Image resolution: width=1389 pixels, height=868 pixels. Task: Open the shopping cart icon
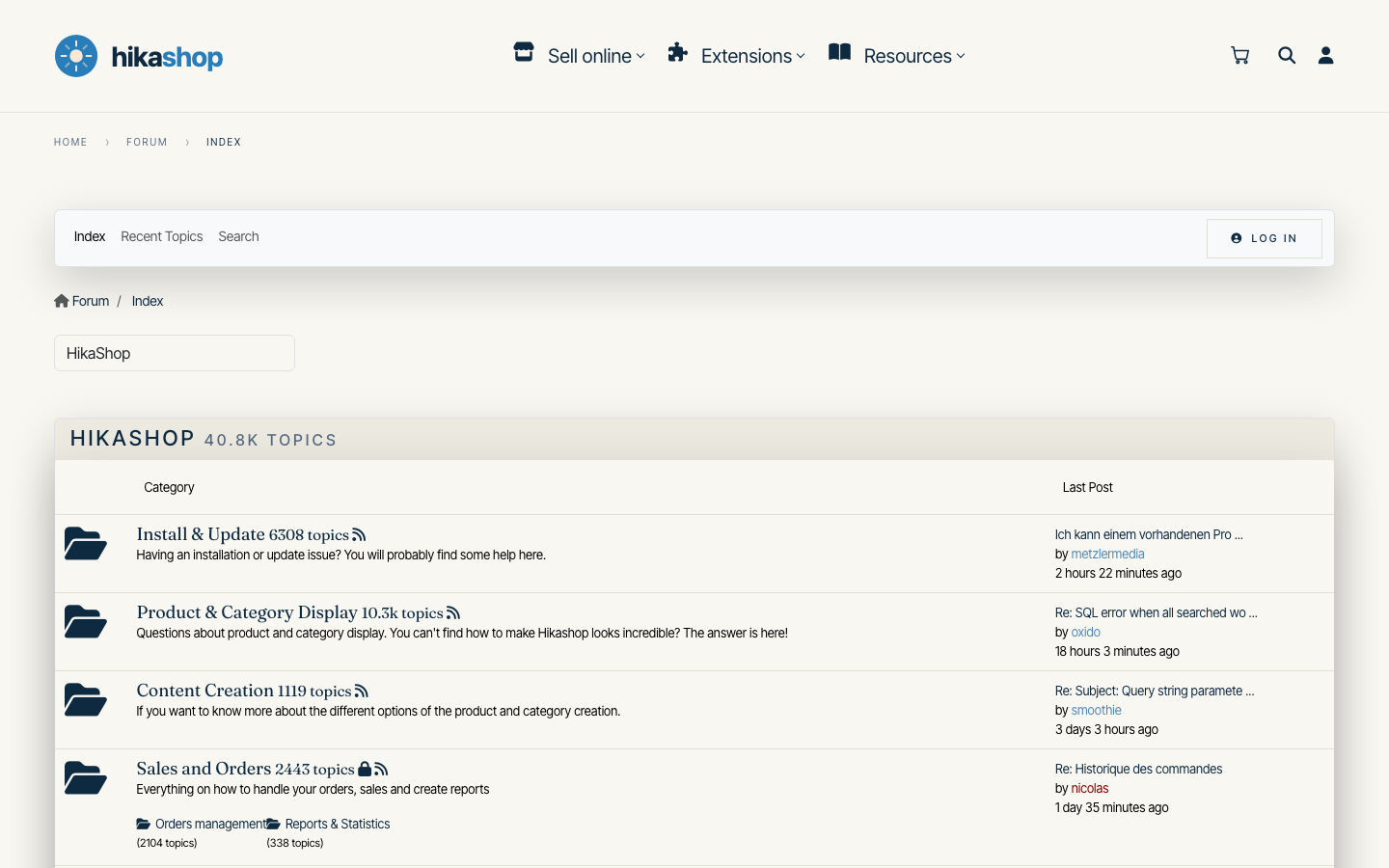[x=1240, y=56]
